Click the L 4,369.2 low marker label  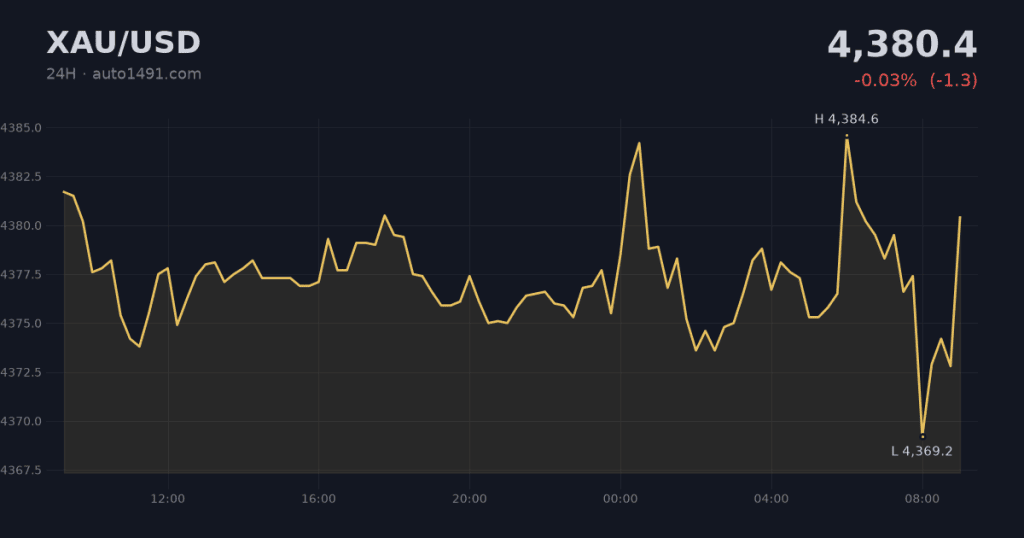pos(921,451)
